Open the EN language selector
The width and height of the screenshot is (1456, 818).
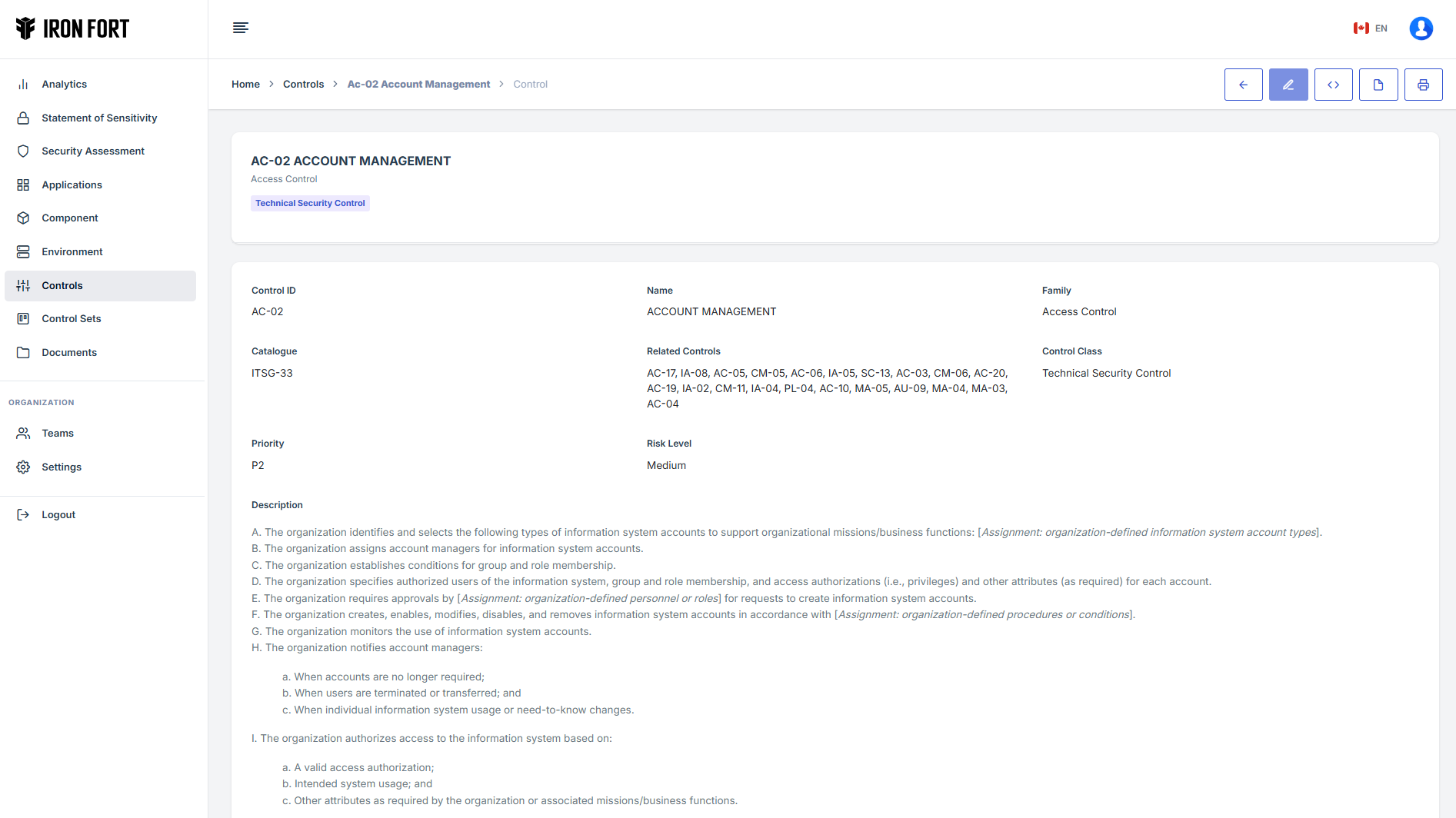pyautogui.click(x=1371, y=28)
